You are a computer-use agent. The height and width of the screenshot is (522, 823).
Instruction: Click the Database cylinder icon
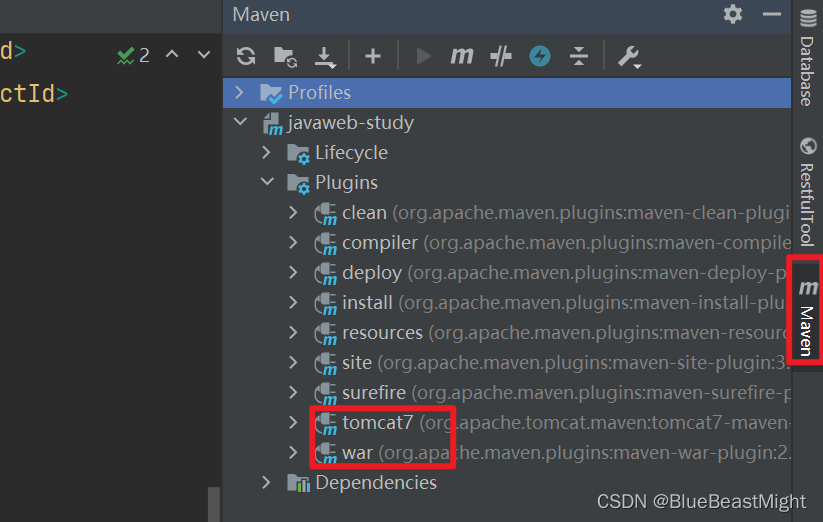click(x=808, y=17)
